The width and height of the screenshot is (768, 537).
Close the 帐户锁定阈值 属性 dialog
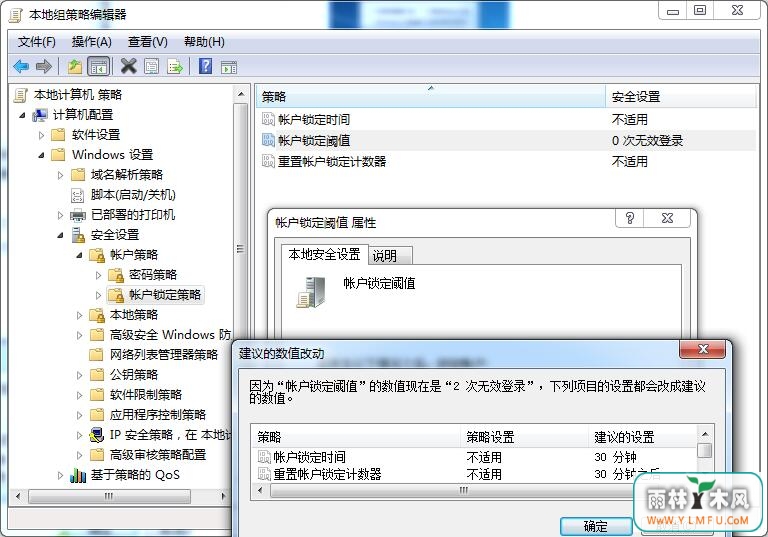tap(667, 218)
